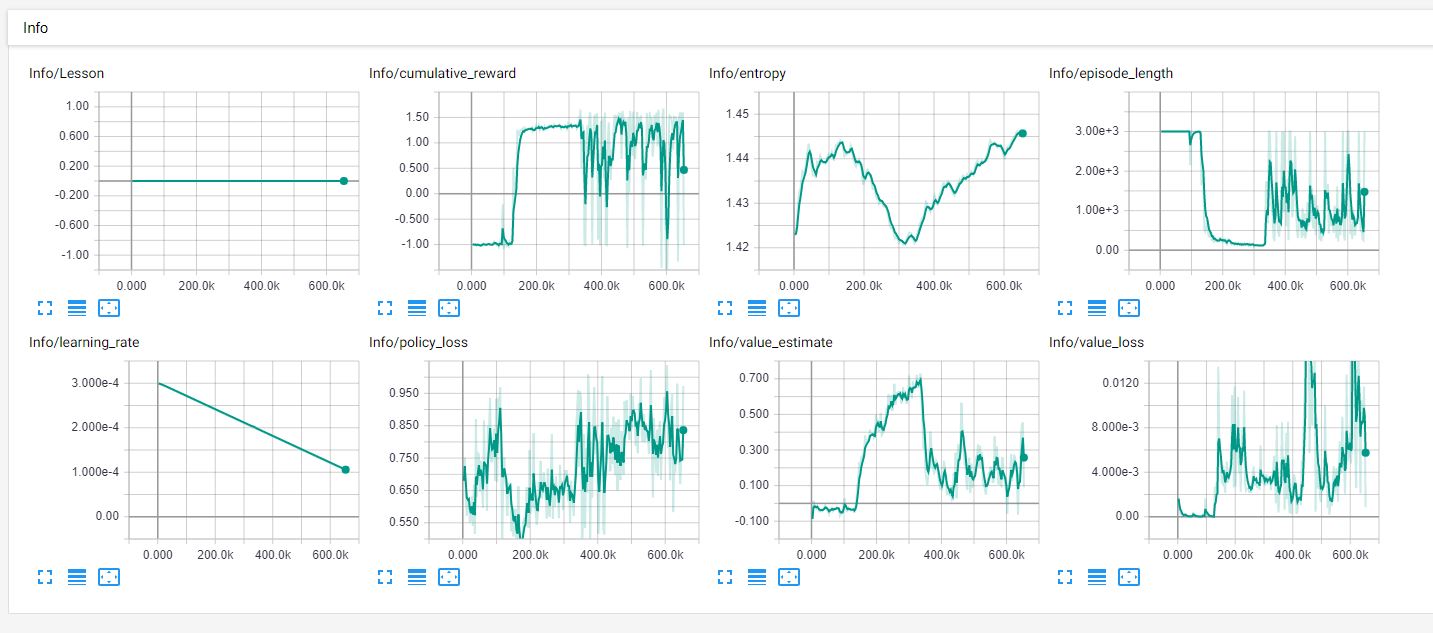Click the Info/Lesson chart title
Viewport: 1433px width, 633px height.
66,73
